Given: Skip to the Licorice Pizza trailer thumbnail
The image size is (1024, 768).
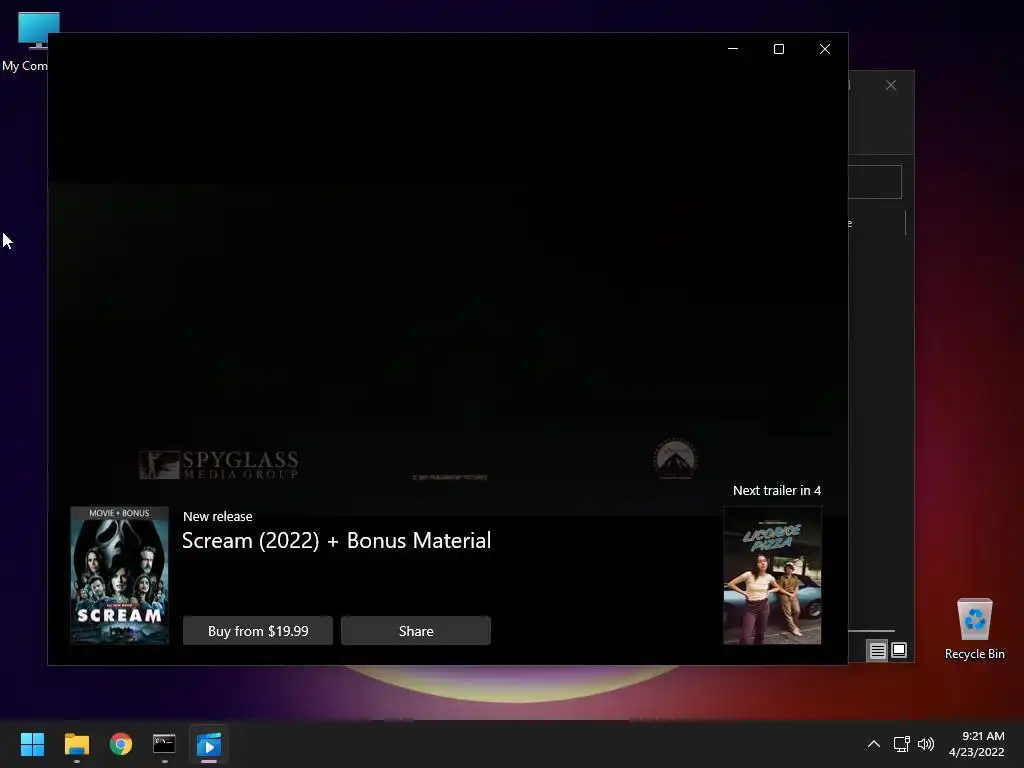Looking at the screenshot, I should (x=772, y=575).
